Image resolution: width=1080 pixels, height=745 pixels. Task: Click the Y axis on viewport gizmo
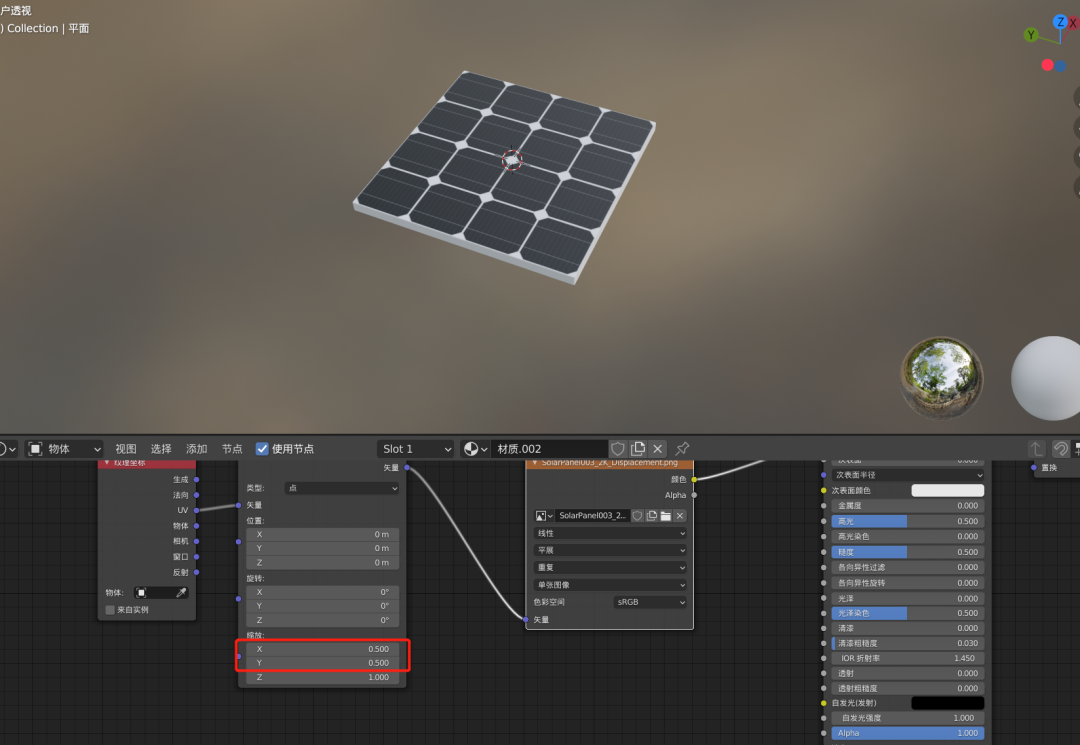tap(1031, 34)
